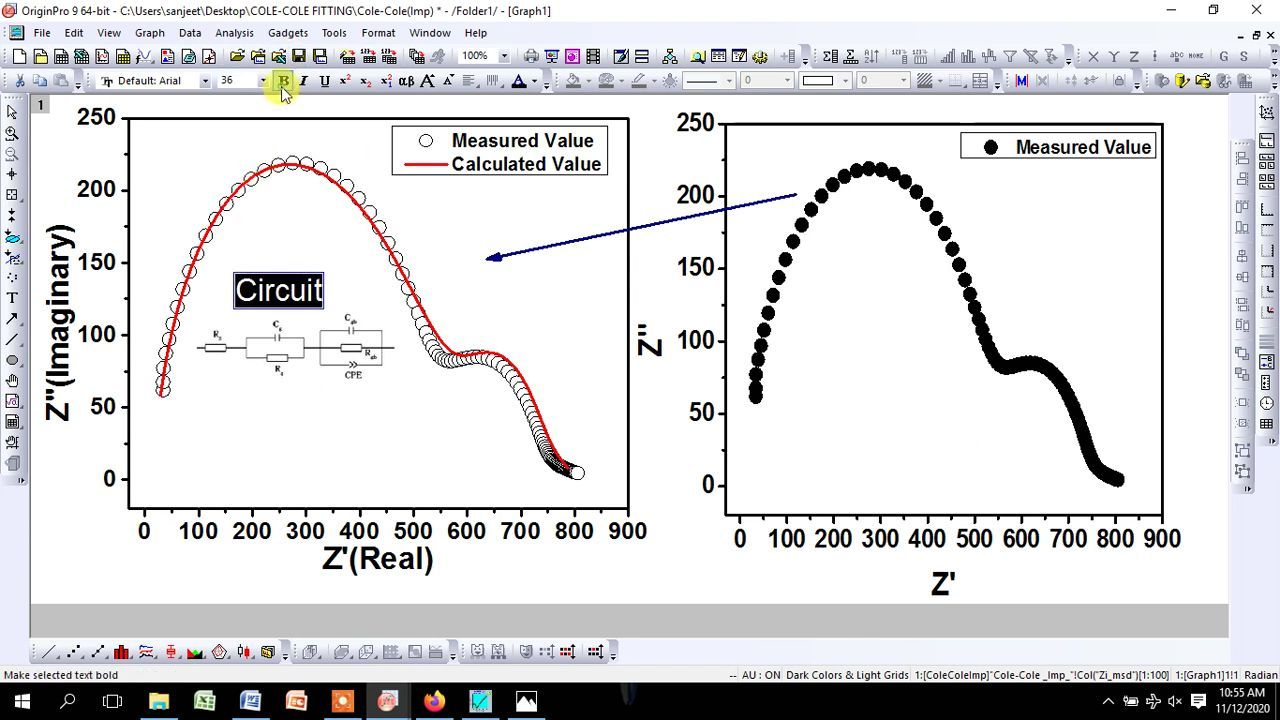The width and height of the screenshot is (1280, 720).
Task: Click Z''(Imaginary) axis title
Action: pyautogui.click(x=60, y=322)
